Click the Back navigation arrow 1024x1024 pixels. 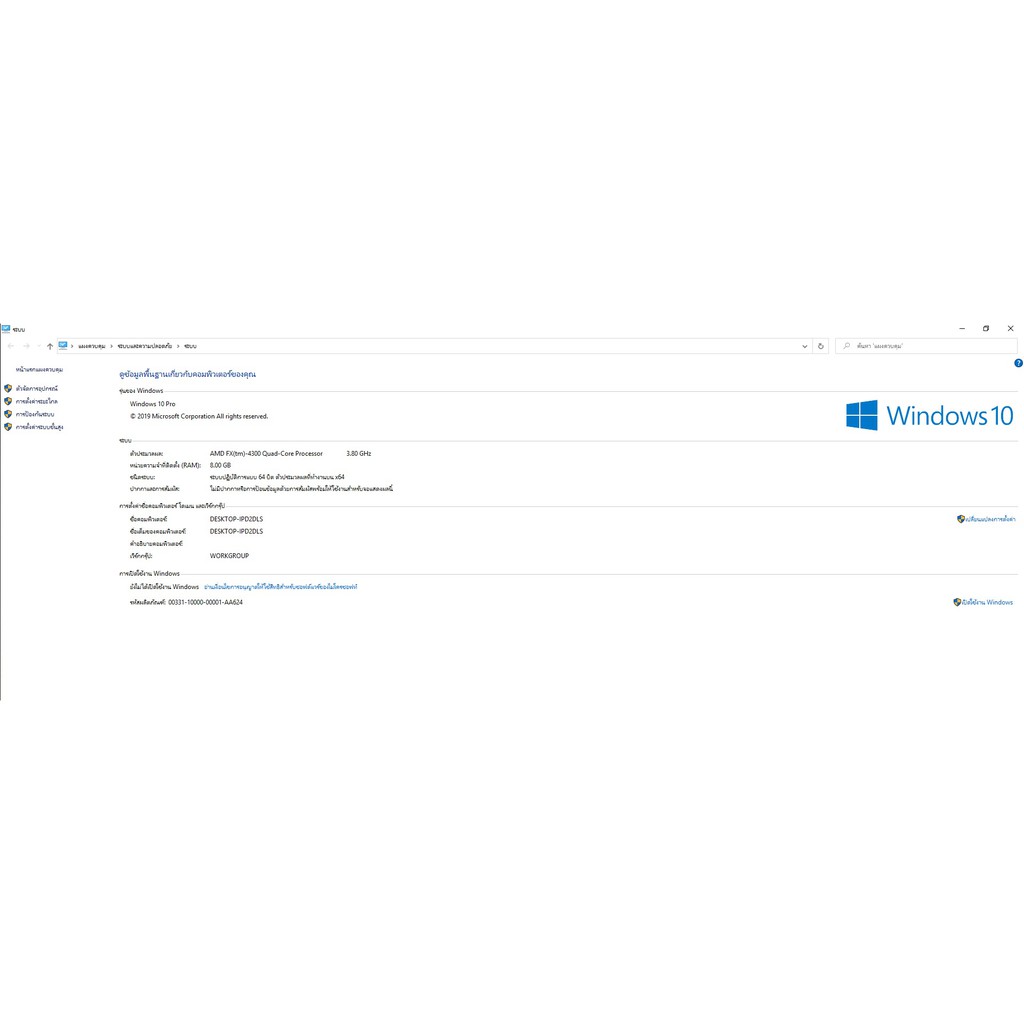pyautogui.click(x=11, y=346)
